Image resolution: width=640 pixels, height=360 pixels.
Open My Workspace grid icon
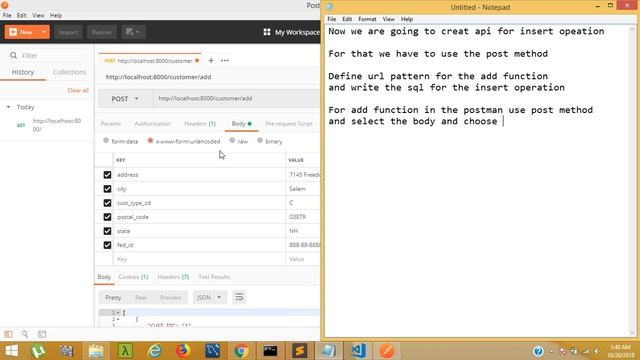[x=267, y=32]
